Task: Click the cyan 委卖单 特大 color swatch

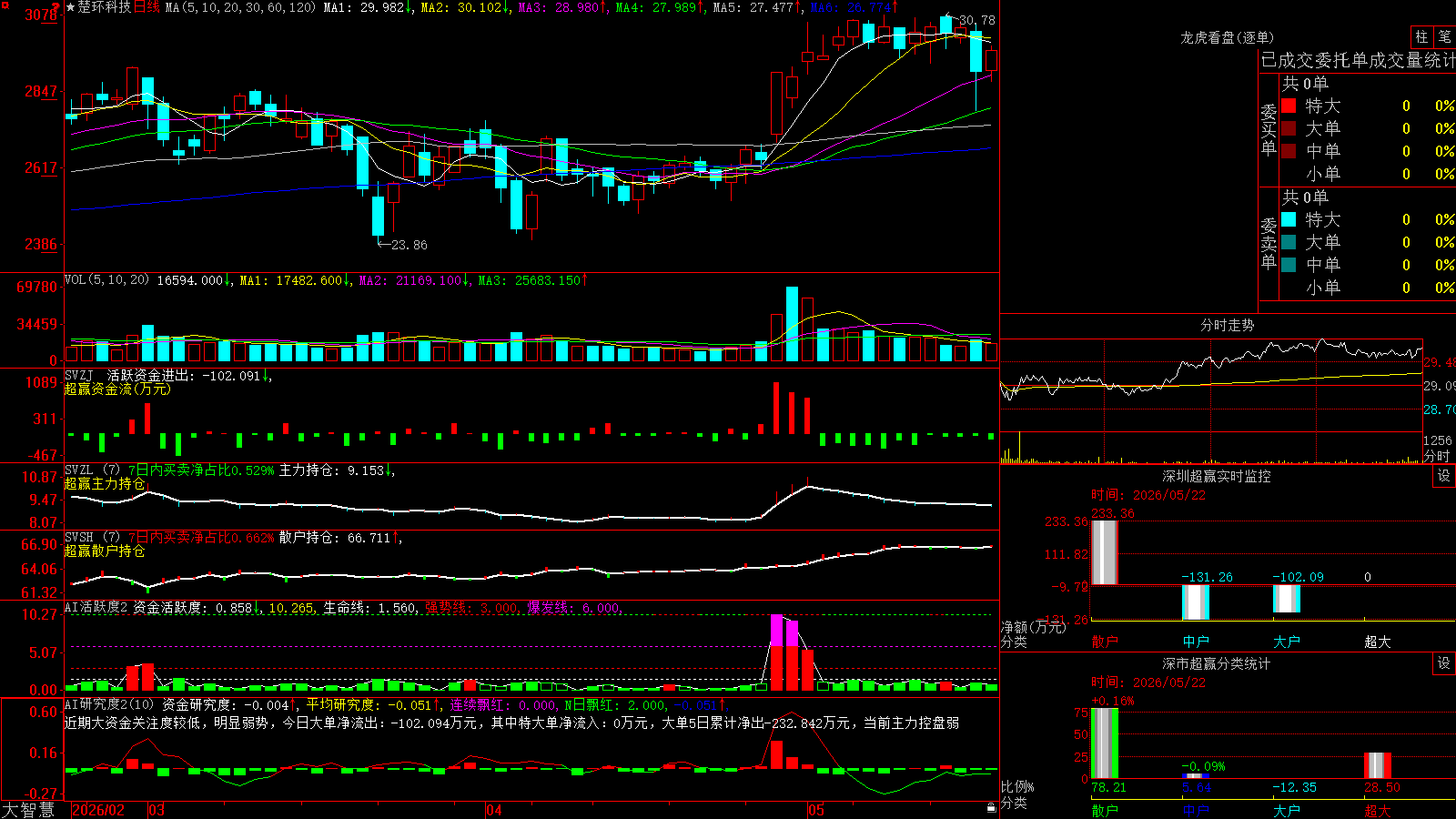Action: [x=1289, y=219]
